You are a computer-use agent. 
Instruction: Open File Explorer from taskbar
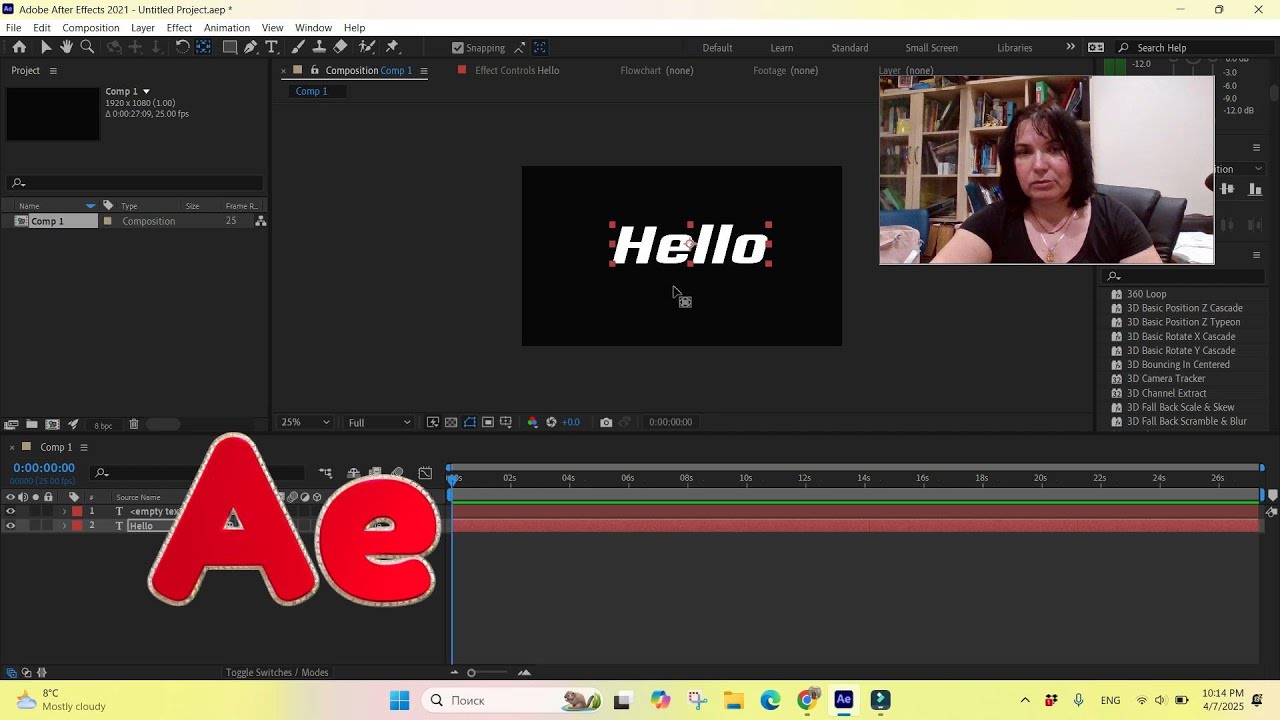pos(733,700)
